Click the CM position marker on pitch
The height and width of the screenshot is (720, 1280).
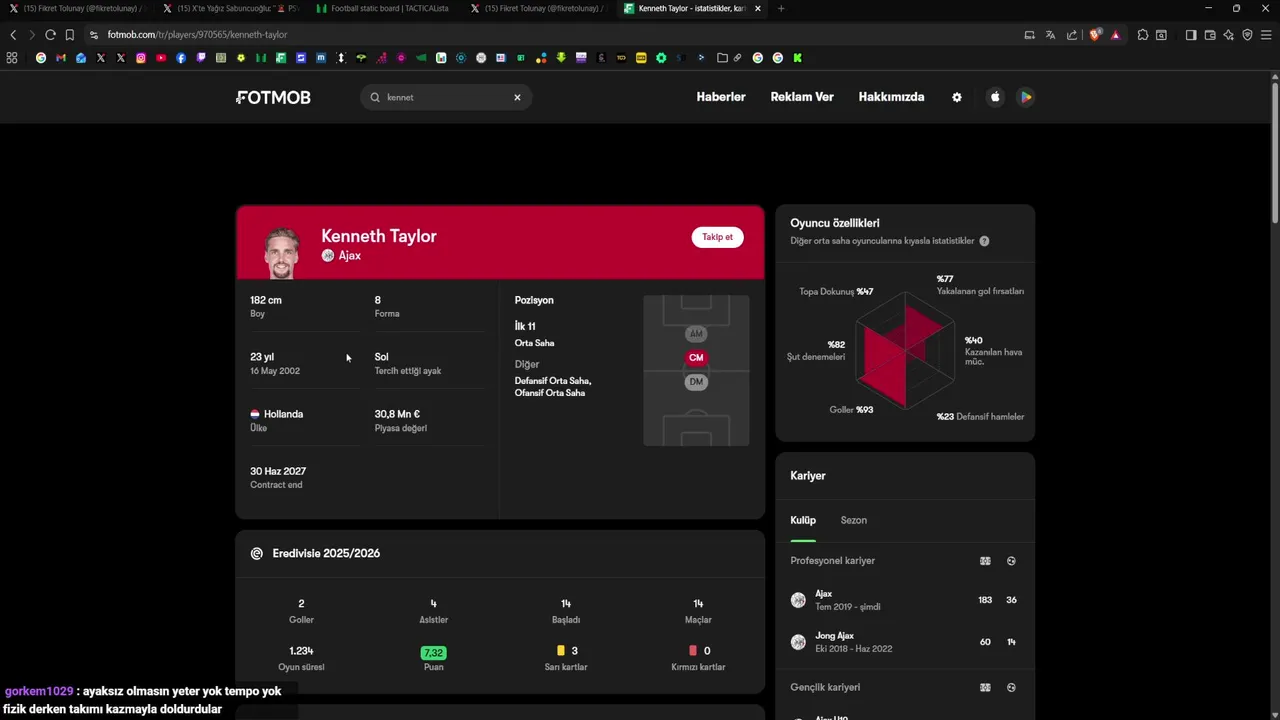pyautogui.click(x=696, y=357)
